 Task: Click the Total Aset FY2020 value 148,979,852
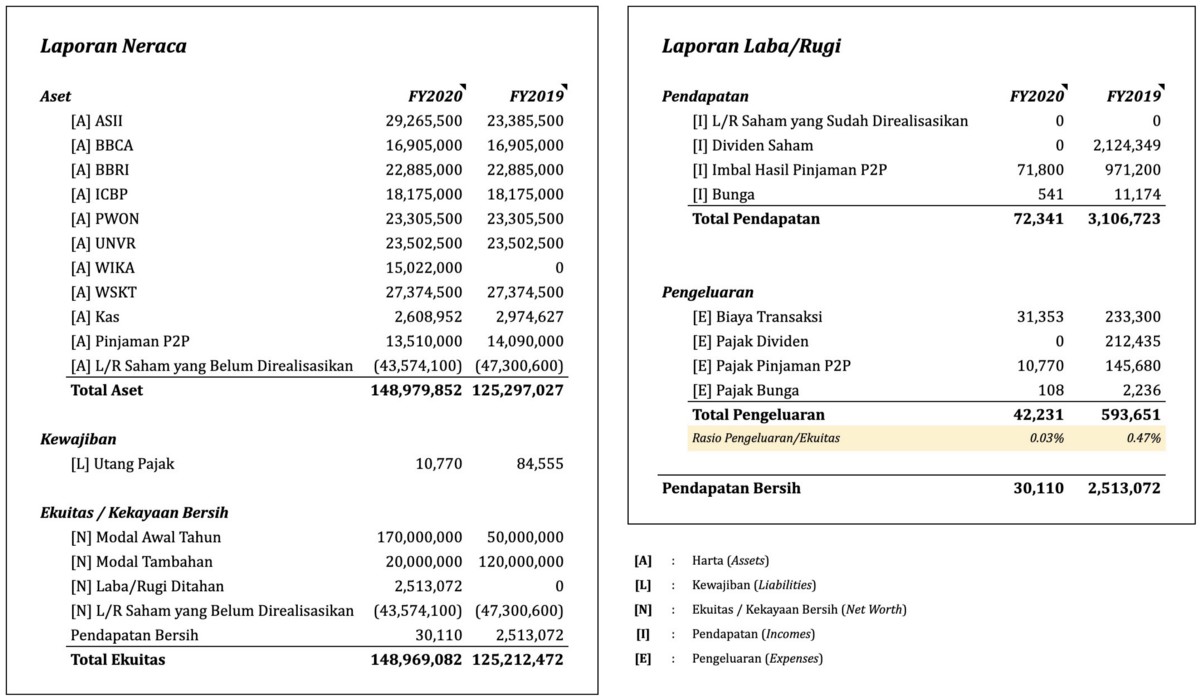click(416, 390)
